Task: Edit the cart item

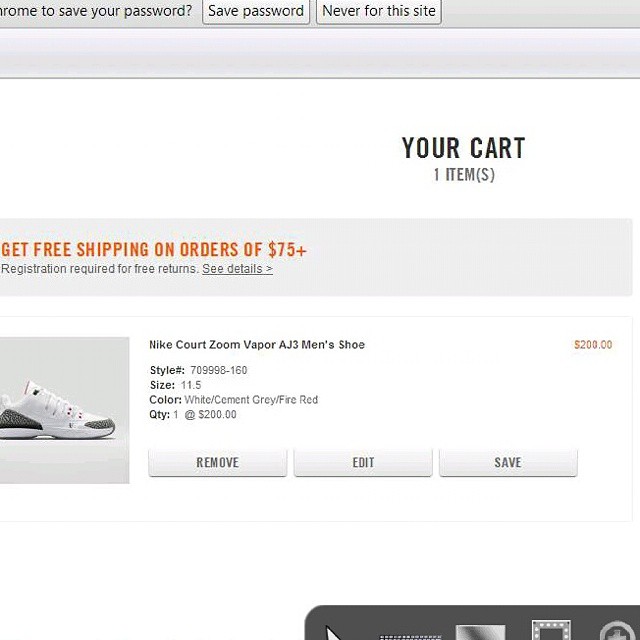Action: click(x=363, y=462)
